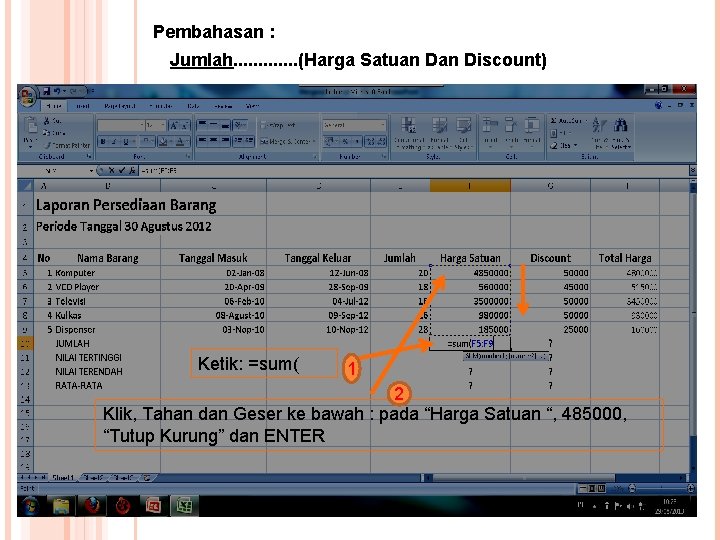Toggle Italic formatting
The image size is (720, 540).
pyautogui.click(x=114, y=142)
